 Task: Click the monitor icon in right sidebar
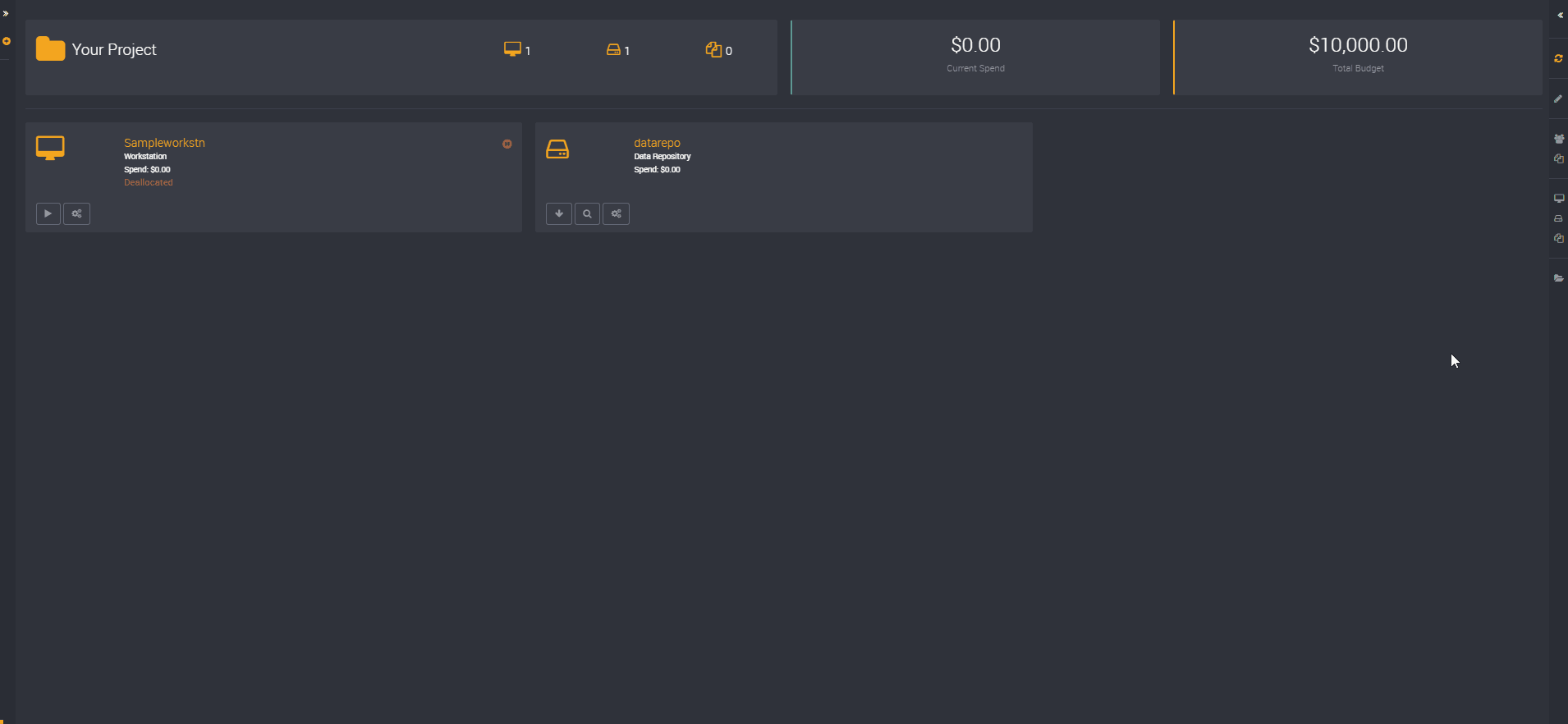click(x=1559, y=198)
